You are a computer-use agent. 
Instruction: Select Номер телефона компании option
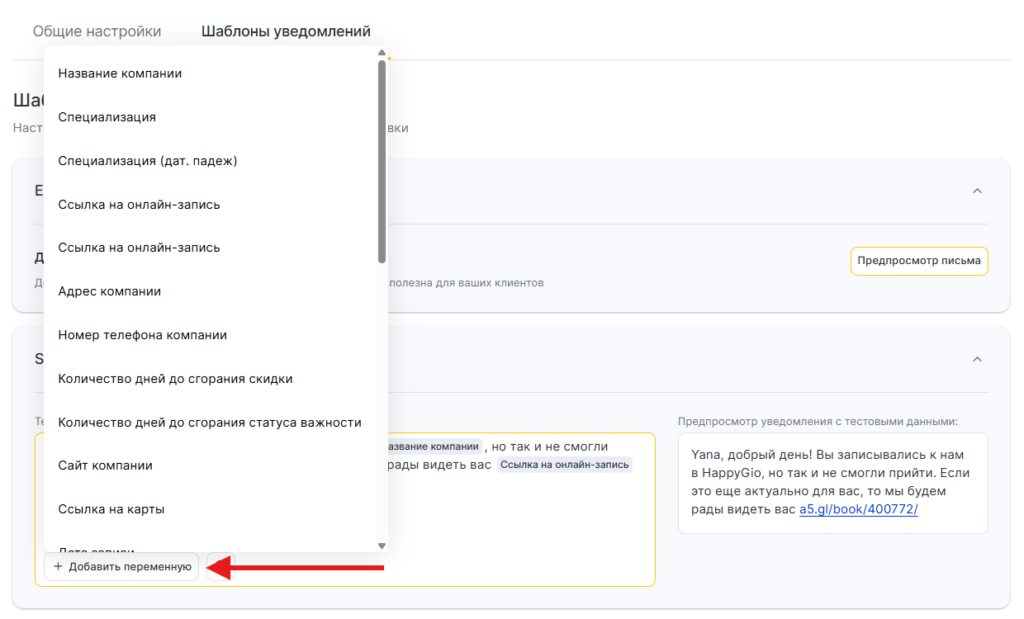click(142, 335)
